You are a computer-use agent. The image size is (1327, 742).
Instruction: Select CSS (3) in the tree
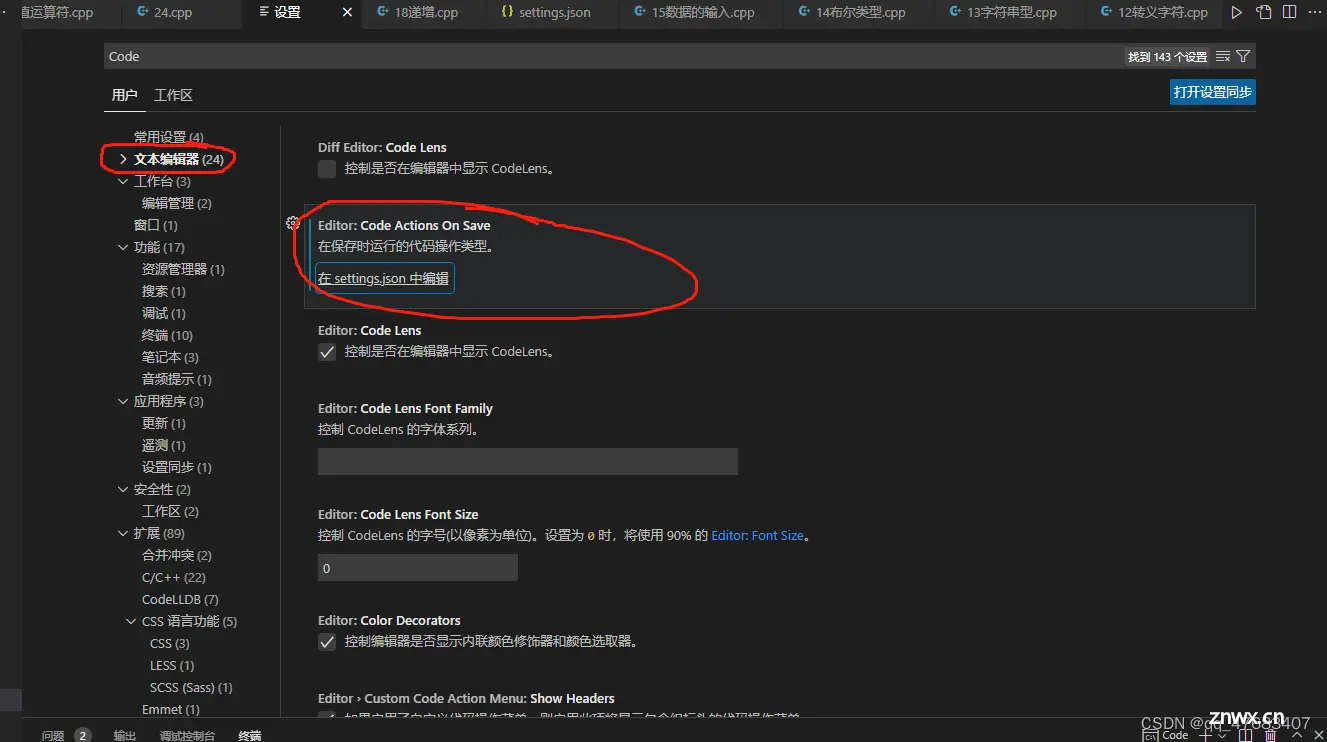click(x=169, y=643)
